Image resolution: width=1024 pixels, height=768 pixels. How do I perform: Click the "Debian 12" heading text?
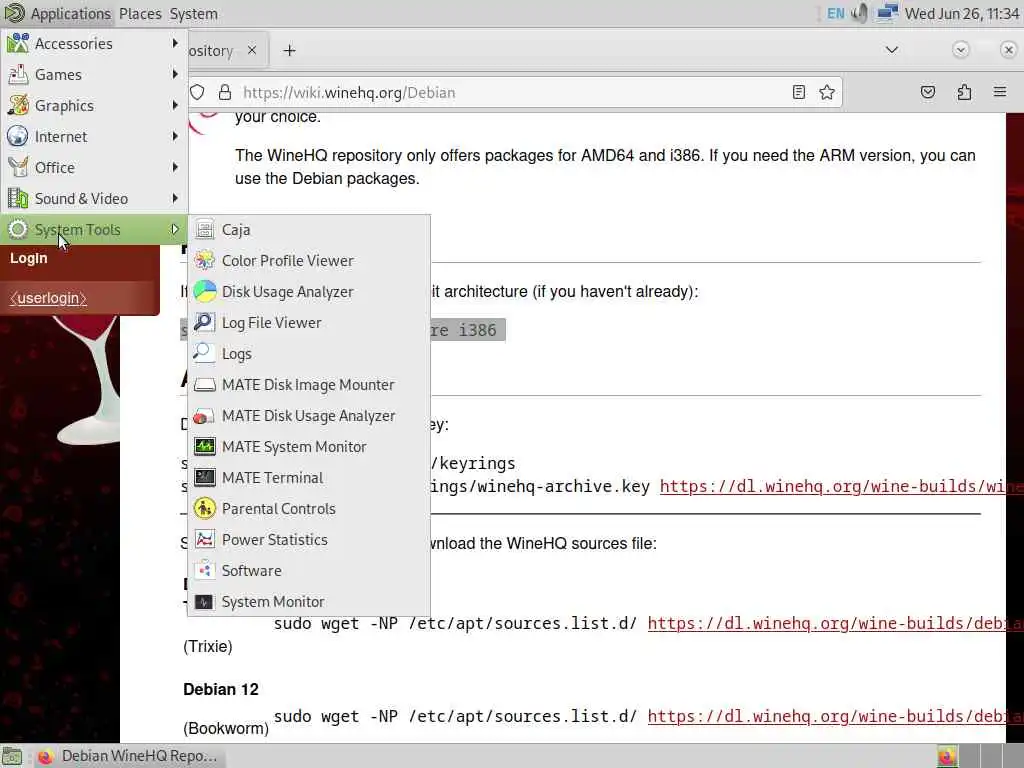[221, 690]
